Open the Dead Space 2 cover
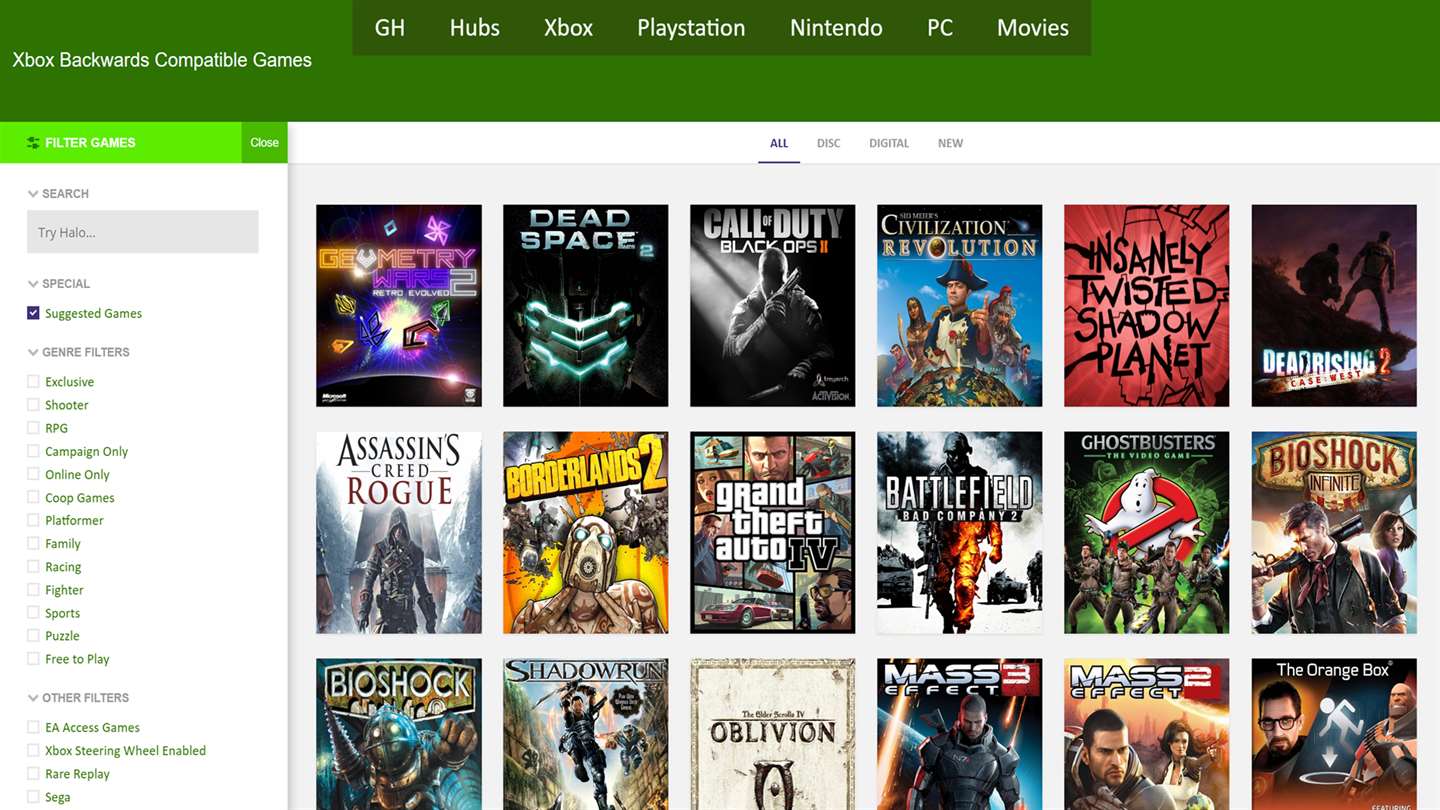The width and height of the screenshot is (1440, 810). point(586,306)
